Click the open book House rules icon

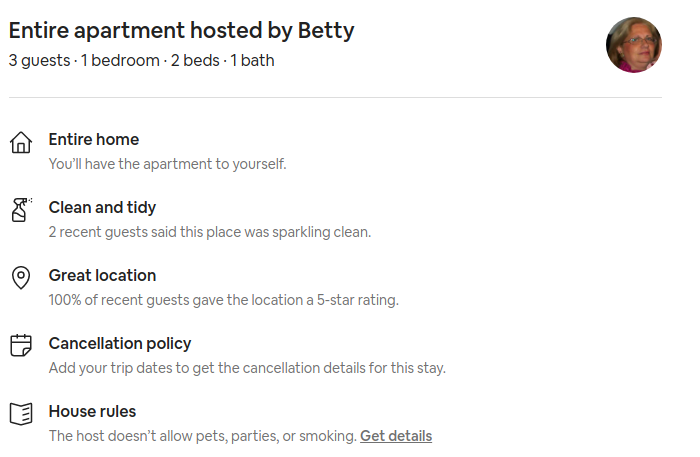click(21, 414)
